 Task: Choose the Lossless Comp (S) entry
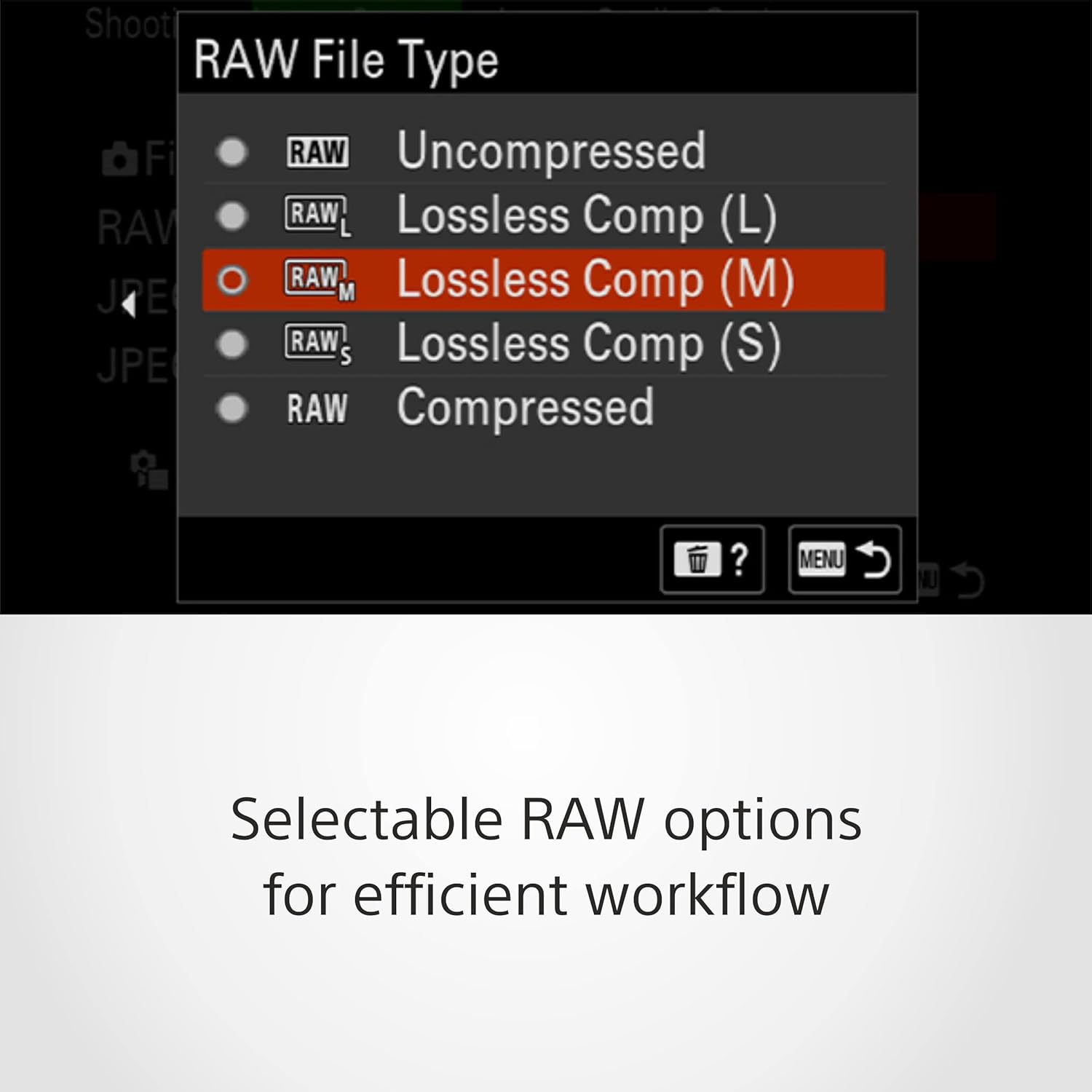tap(588, 344)
